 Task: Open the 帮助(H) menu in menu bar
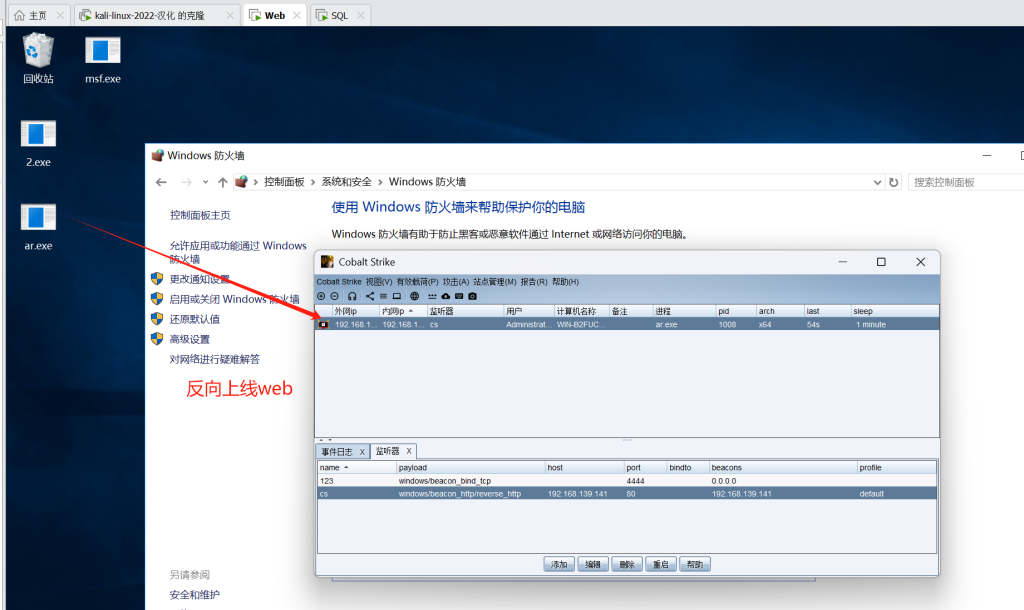coord(566,282)
